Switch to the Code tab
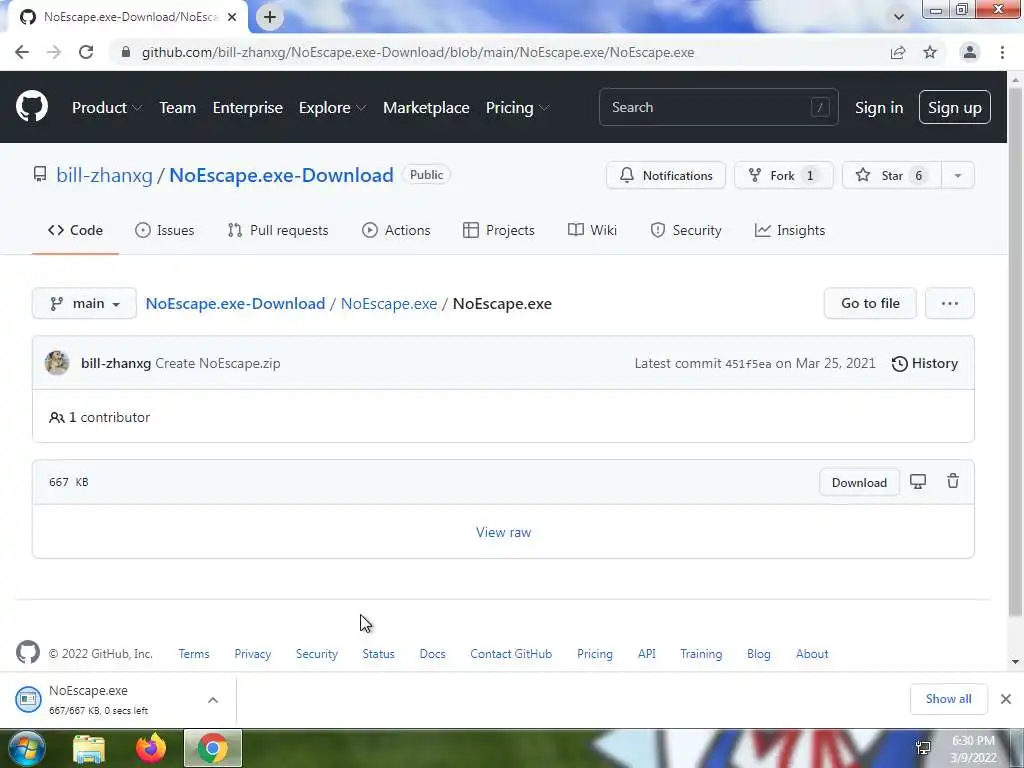The image size is (1024, 768). coord(75,231)
